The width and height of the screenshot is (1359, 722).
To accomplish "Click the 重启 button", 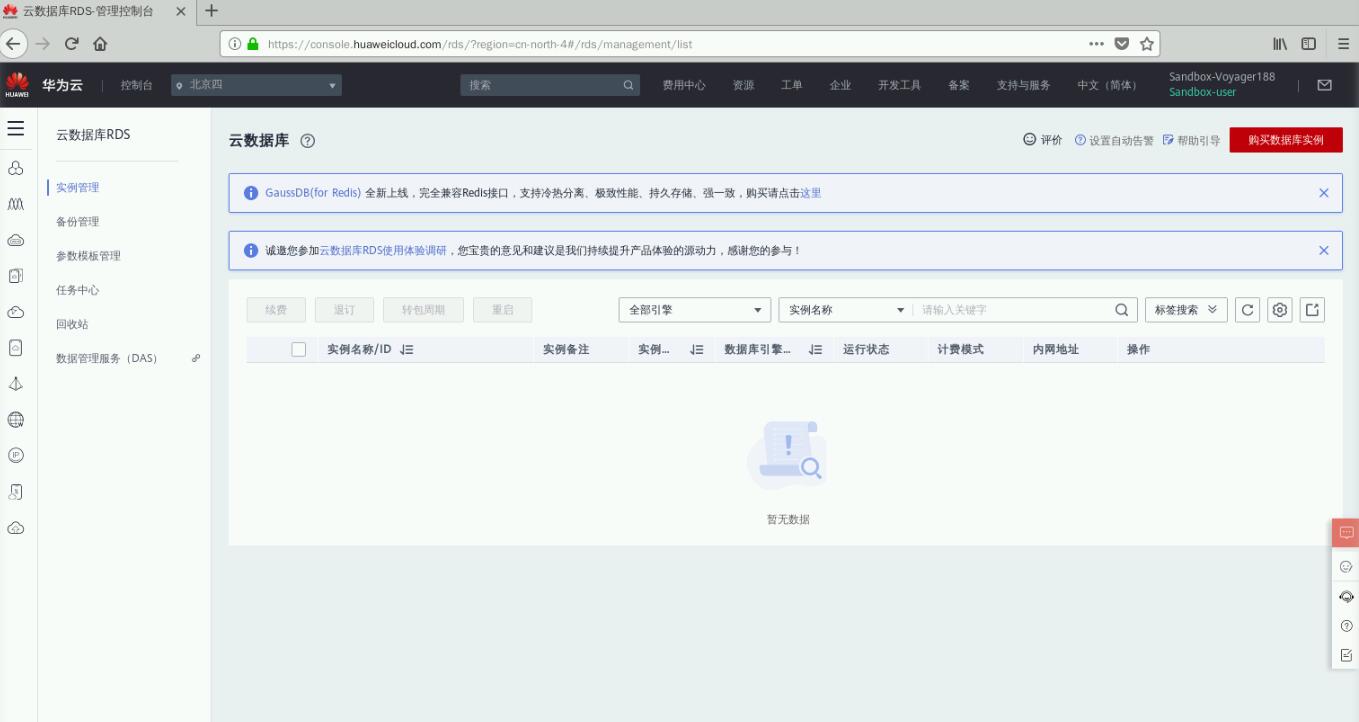I will click(x=502, y=310).
